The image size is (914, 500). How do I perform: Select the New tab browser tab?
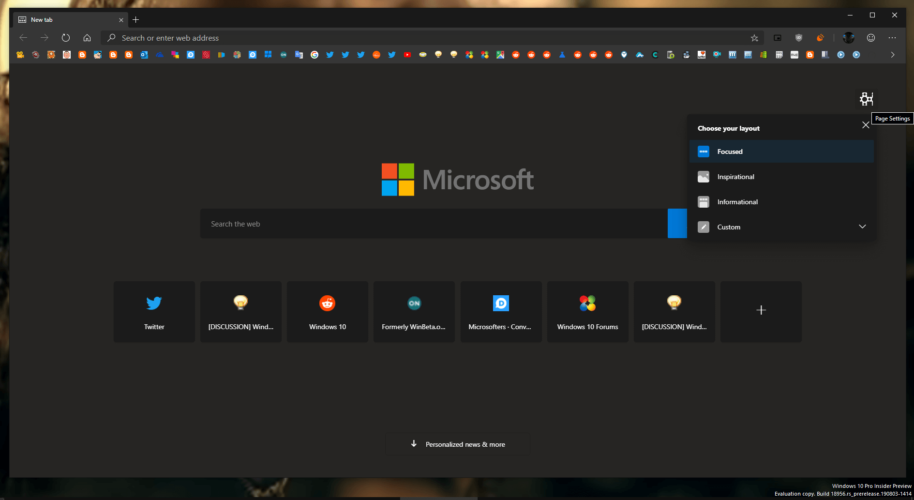71,20
